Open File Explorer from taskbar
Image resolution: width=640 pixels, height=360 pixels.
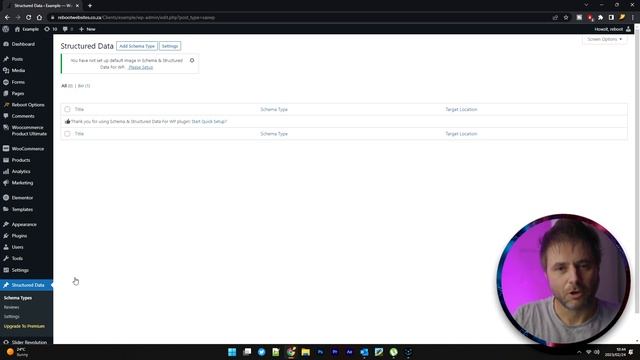click(x=305, y=352)
